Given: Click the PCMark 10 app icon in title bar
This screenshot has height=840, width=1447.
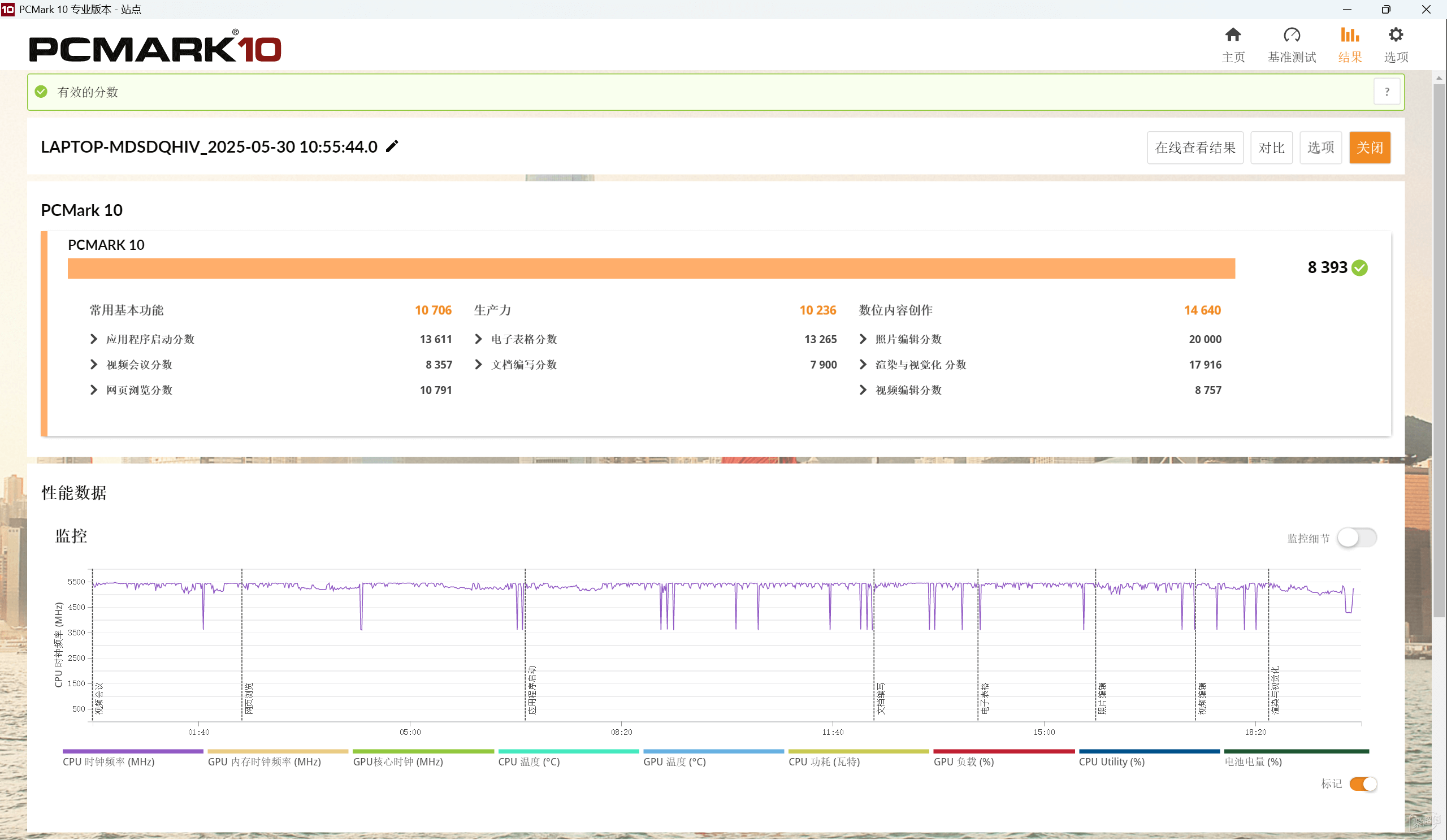Looking at the screenshot, I should point(8,9).
